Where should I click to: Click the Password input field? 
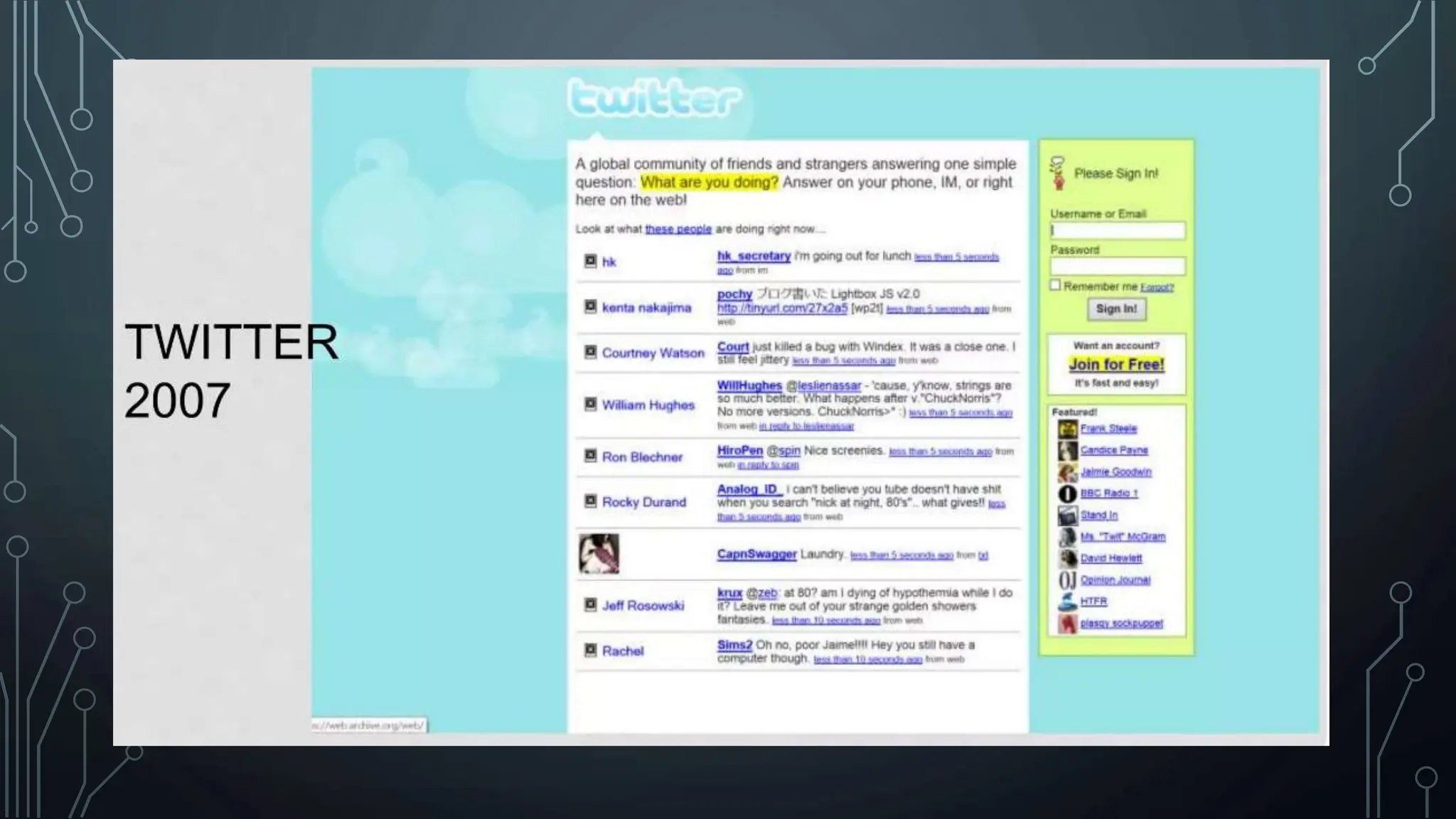(1118, 267)
